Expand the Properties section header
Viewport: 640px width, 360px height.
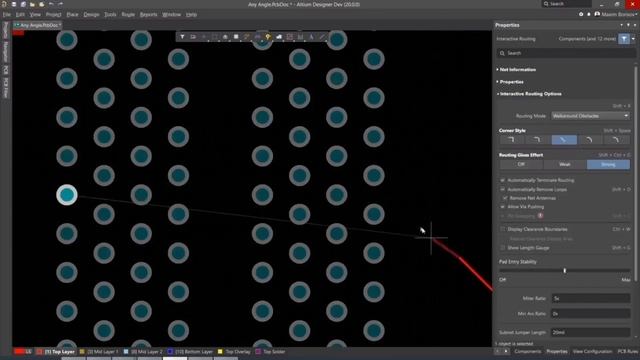(510, 82)
